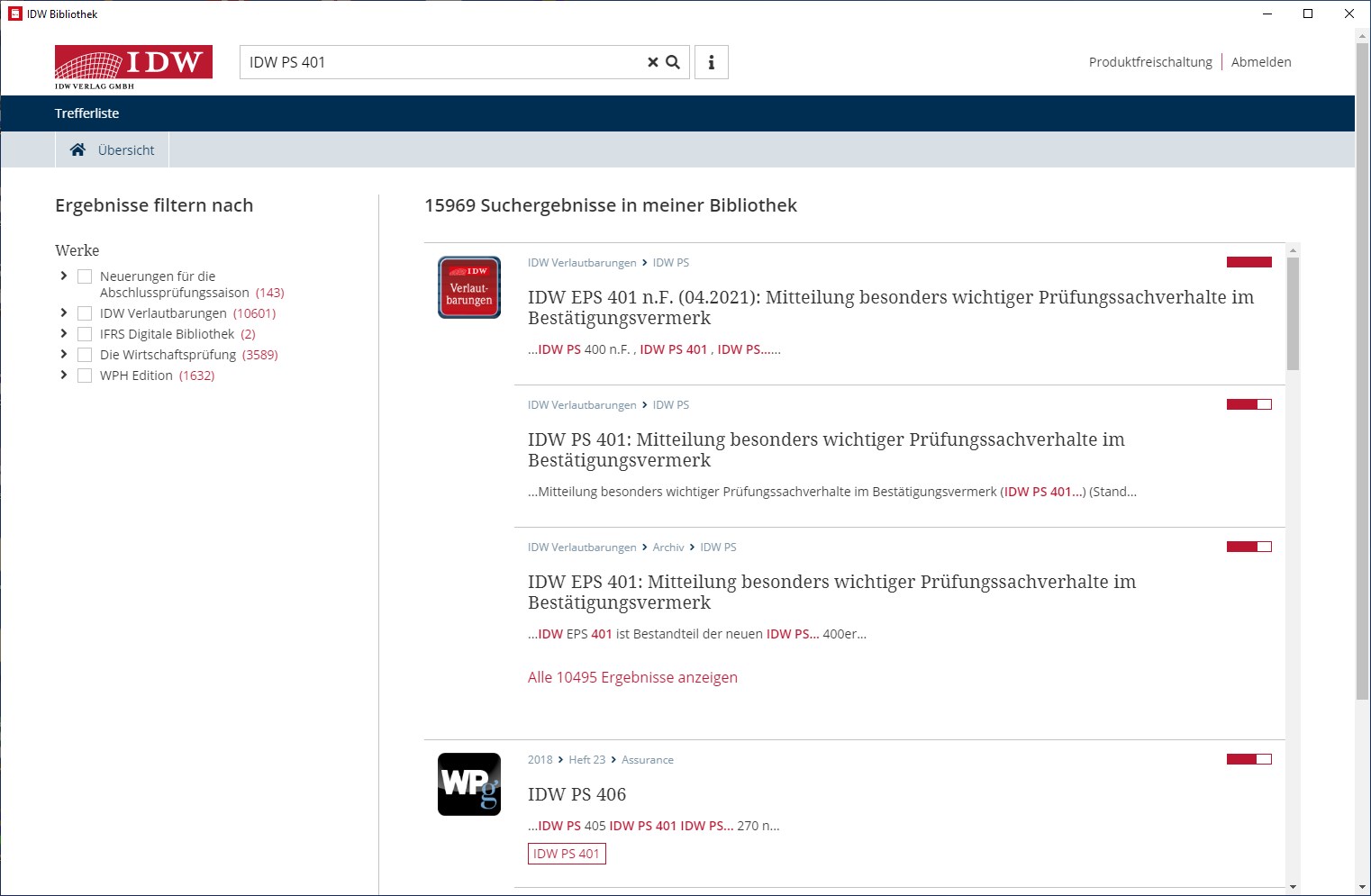Check the WPH Edition filter checkbox
This screenshot has width=1371, height=896.
85,376
